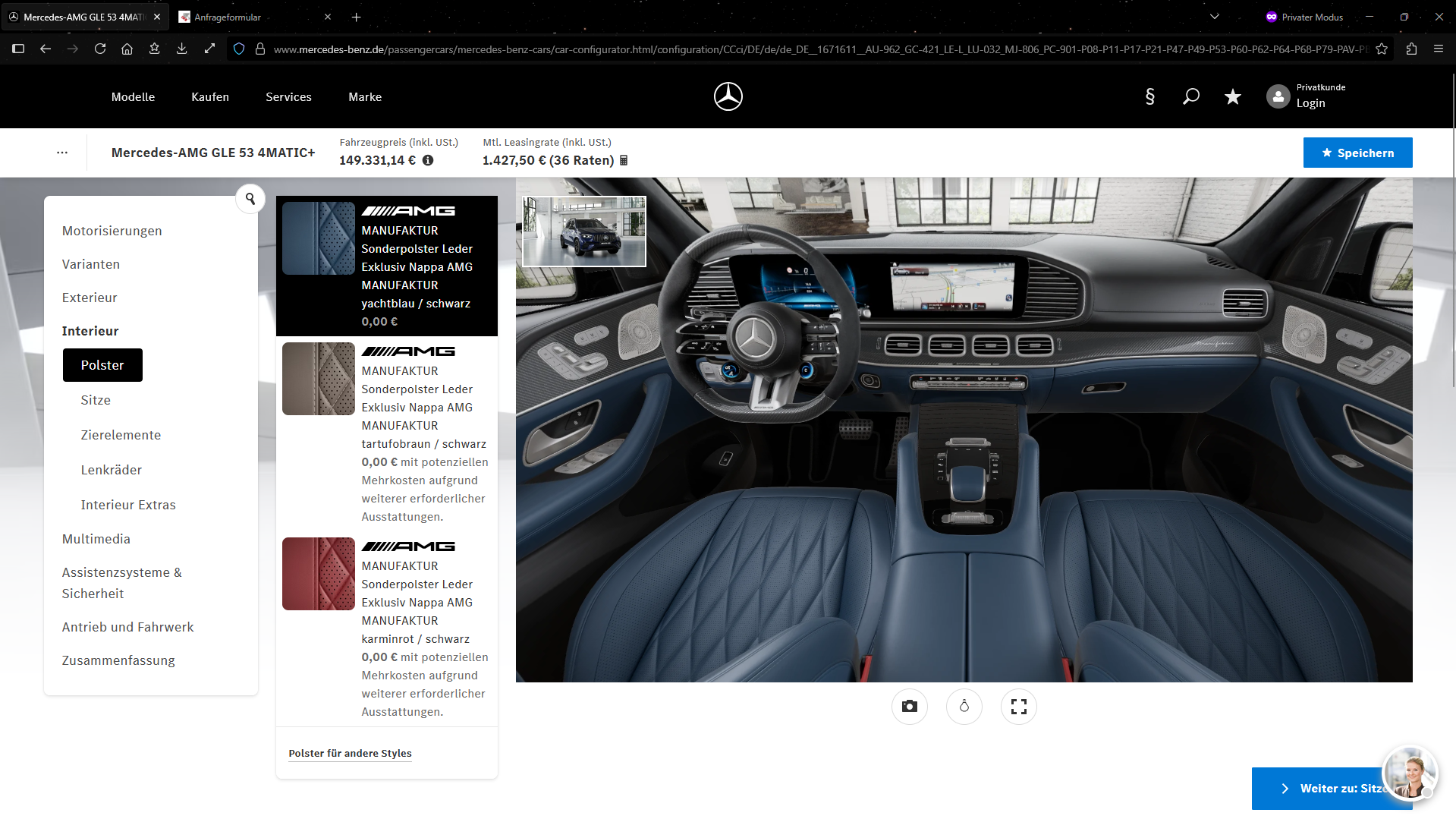Select Motorisierungen in the sidebar

pyautogui.click(x=112, y=231)
